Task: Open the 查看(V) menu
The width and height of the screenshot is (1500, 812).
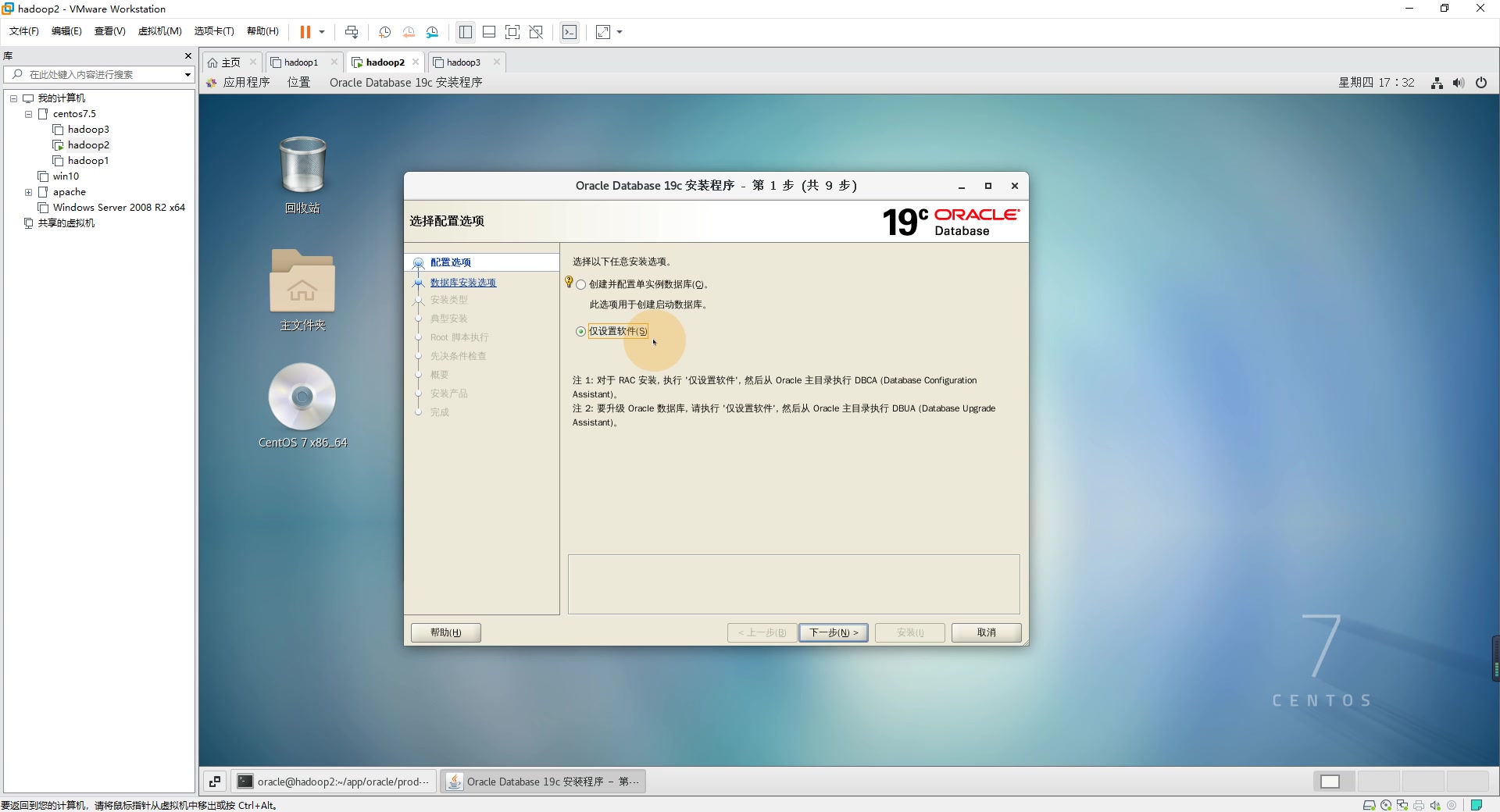Action: tap(109, 31)
